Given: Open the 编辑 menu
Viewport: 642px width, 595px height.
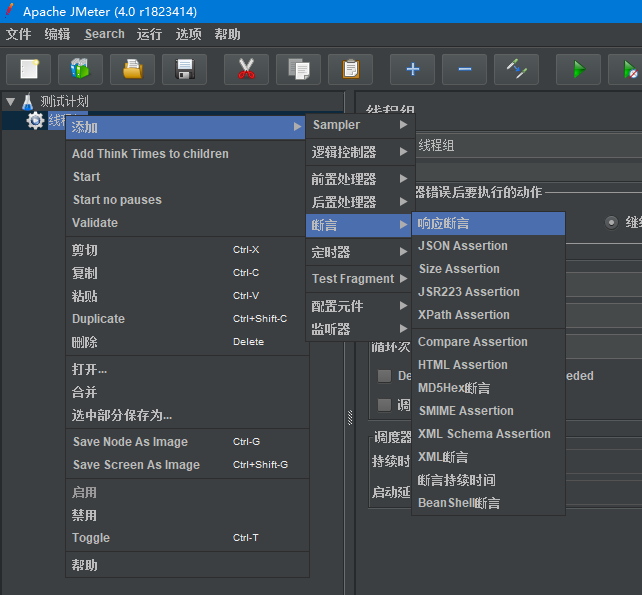Looking at the screenshot, I should (57, 34).
